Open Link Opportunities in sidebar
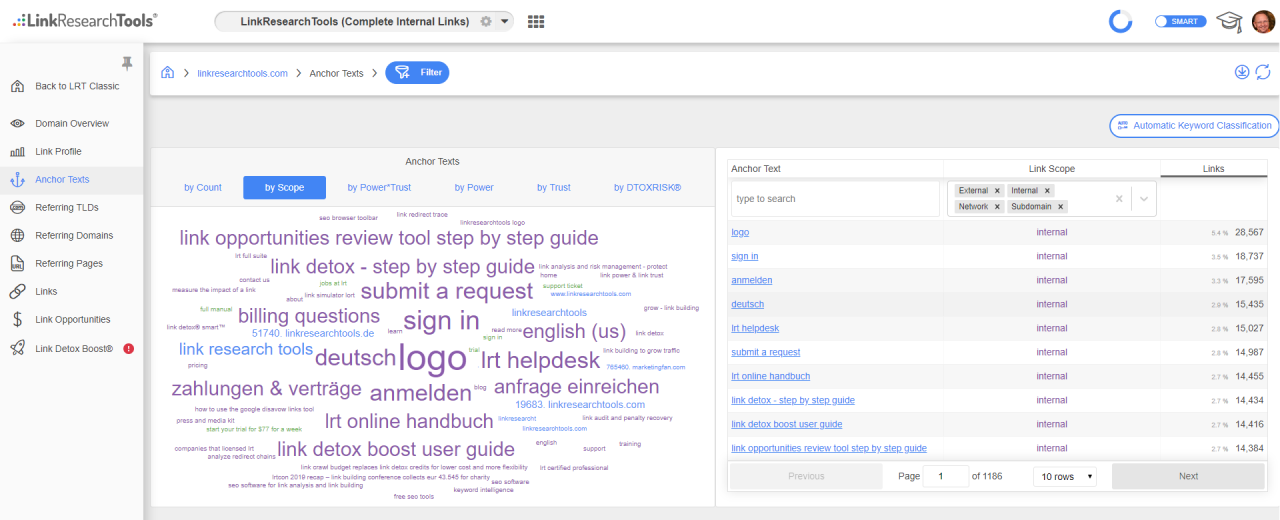This screenshot has width=1280, height=520. point(73,320)
